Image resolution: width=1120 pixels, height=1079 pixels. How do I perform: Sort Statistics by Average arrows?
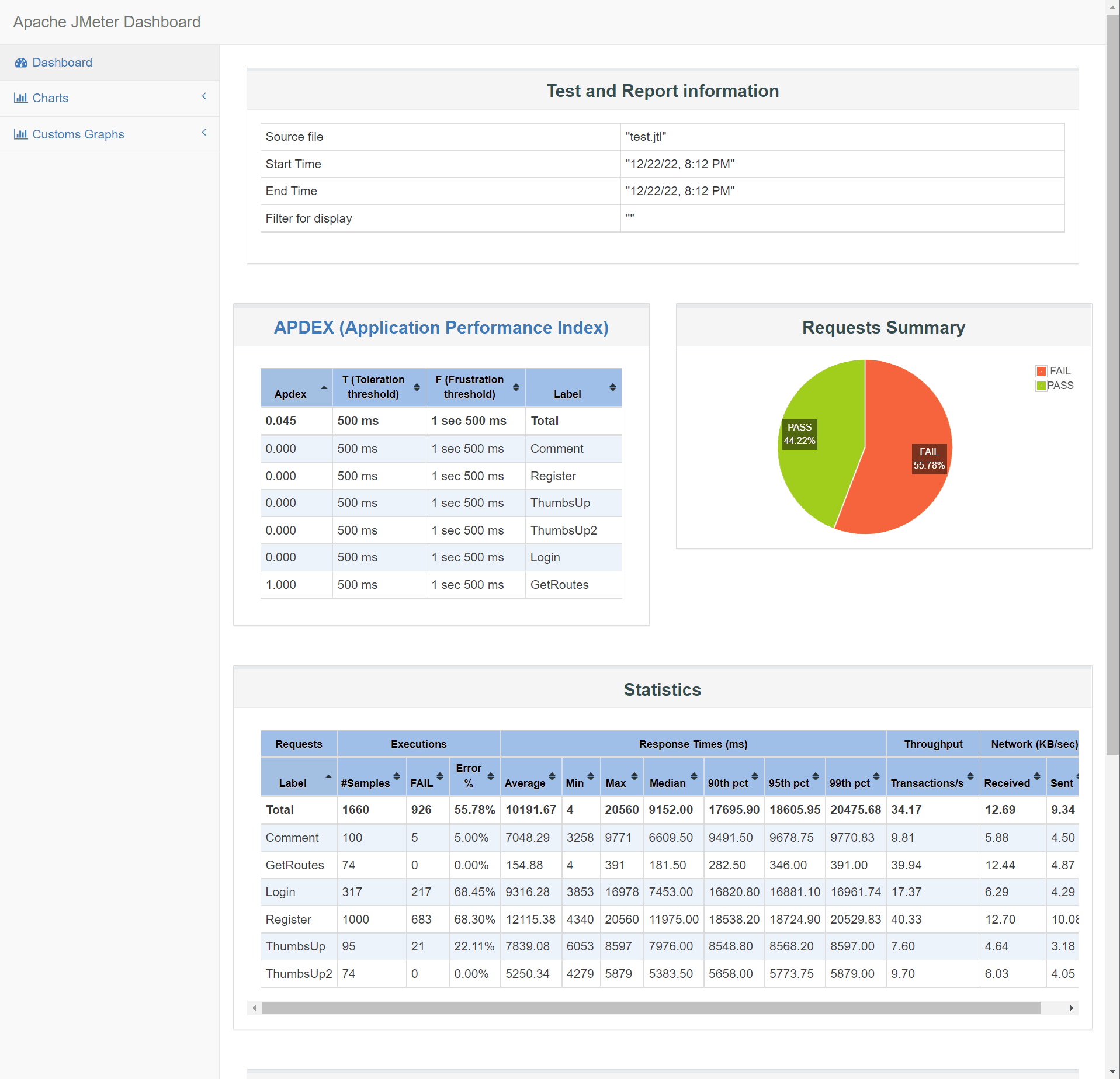[552, 776]
